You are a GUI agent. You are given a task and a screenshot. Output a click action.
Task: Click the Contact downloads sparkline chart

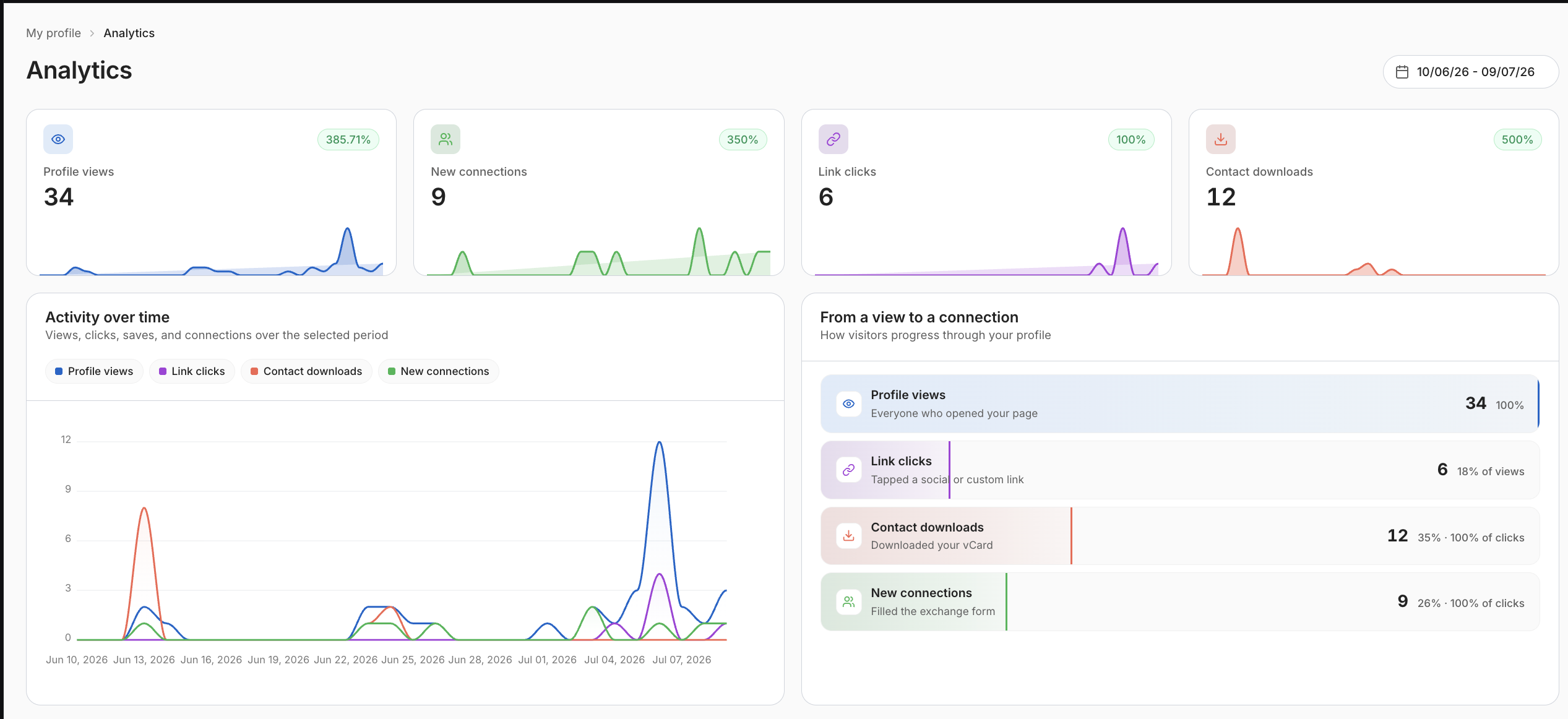click(1374, 251)
